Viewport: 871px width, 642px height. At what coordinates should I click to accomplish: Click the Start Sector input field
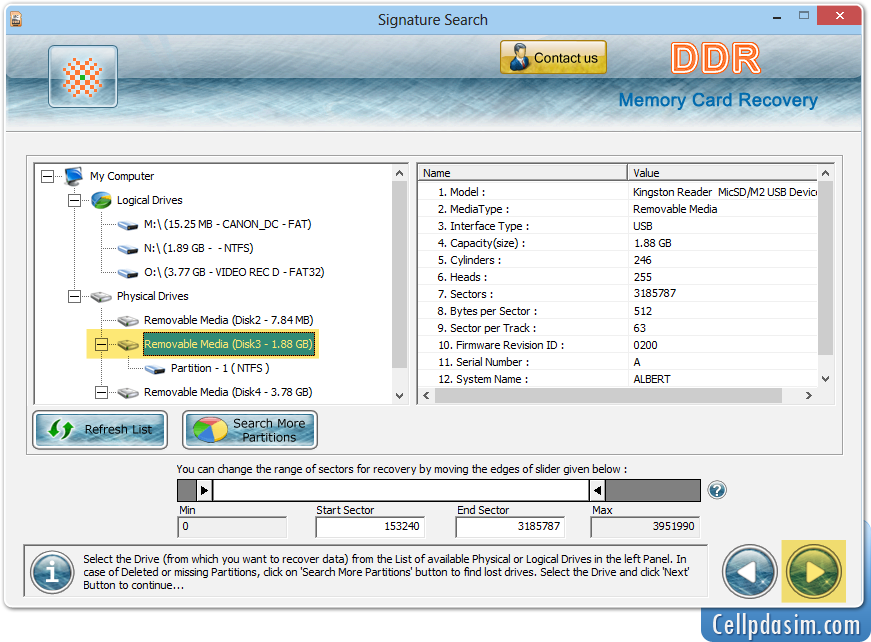[370, 526]
